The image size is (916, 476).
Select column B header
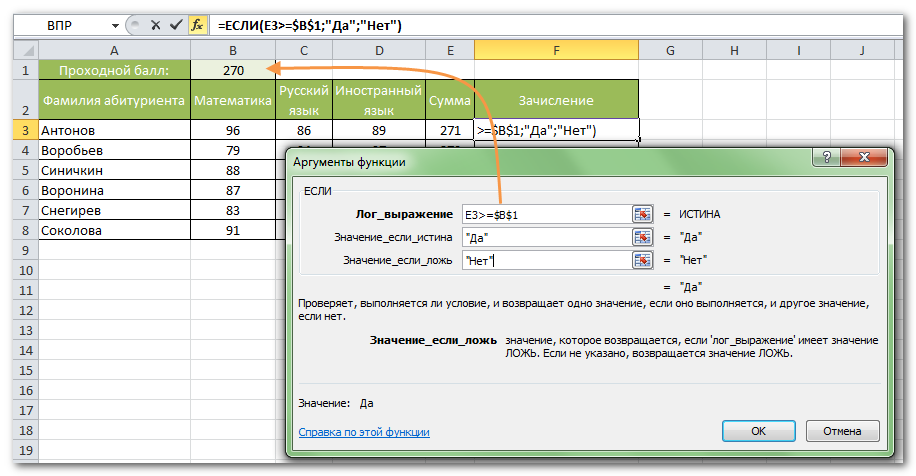(x=233, y=50)
